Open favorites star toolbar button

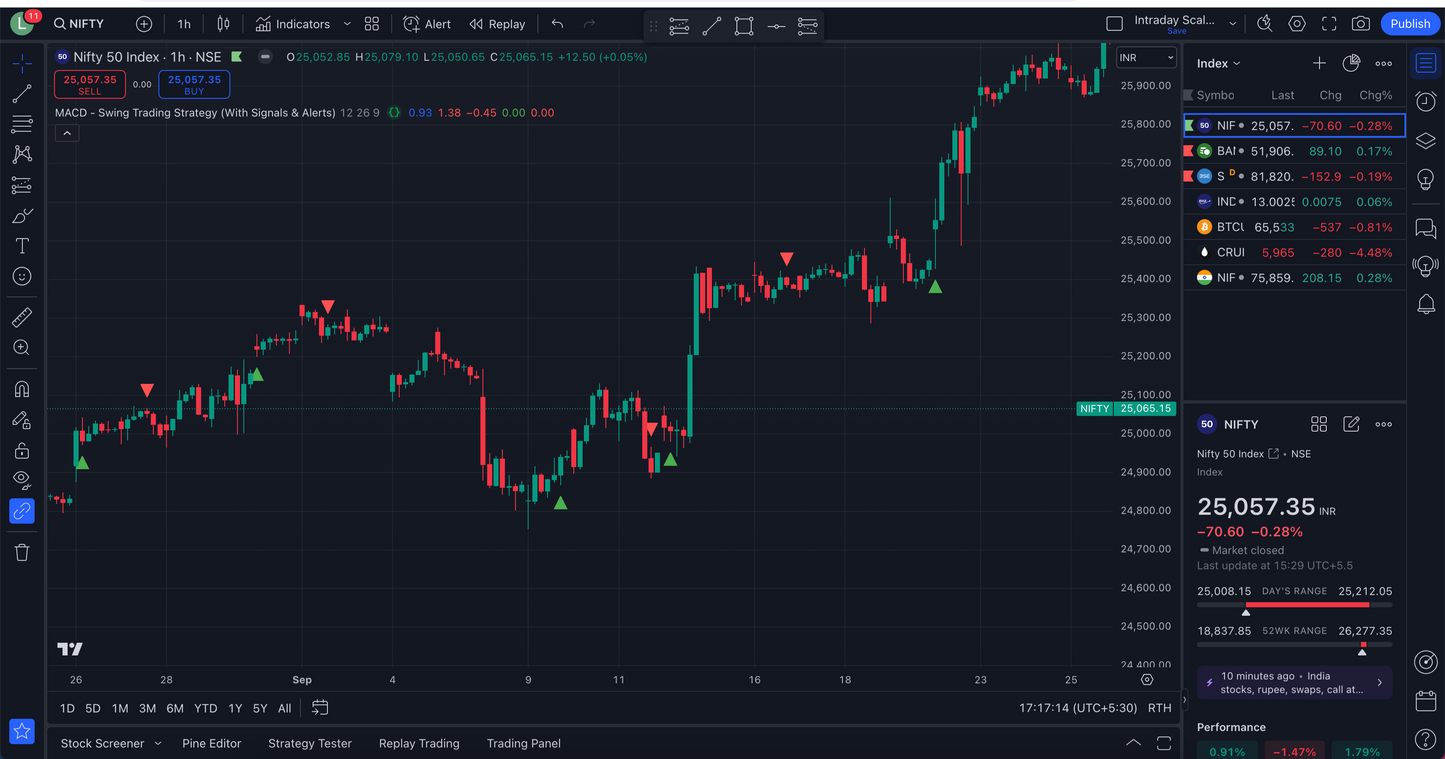tap(22, 731)
